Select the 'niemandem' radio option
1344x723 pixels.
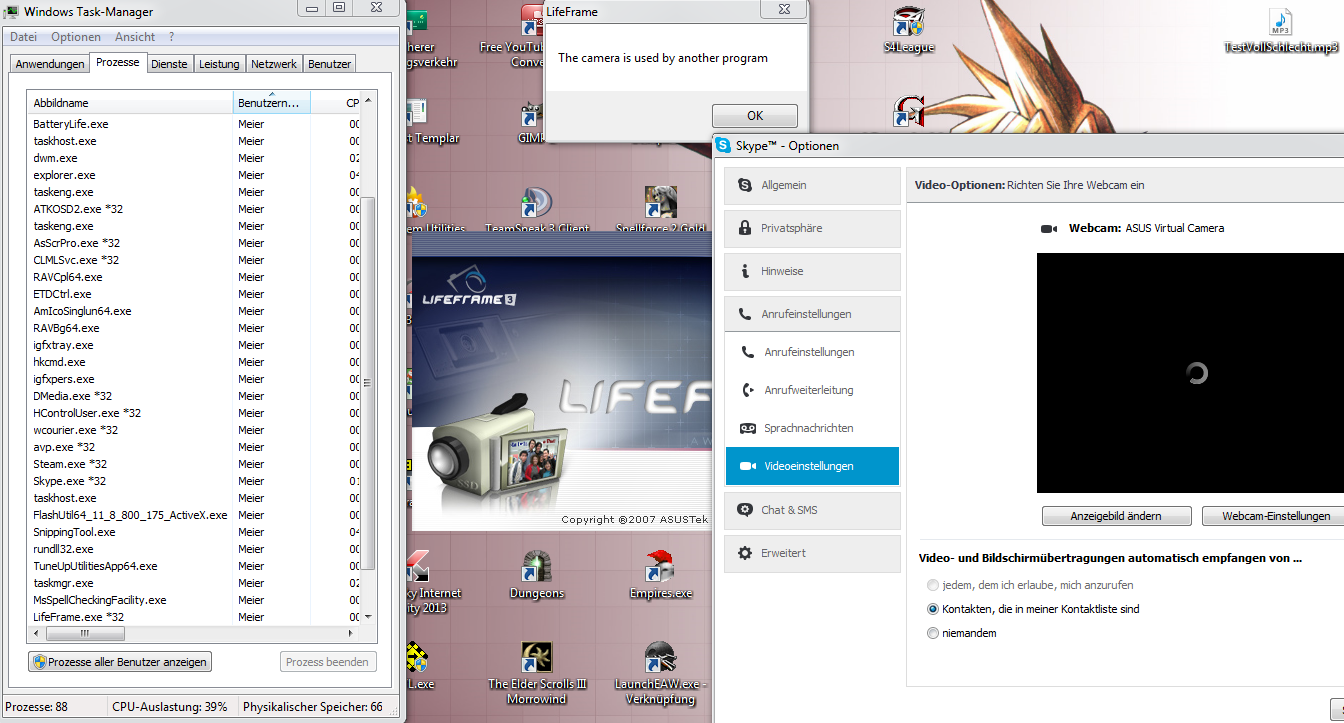[x=933, y=633]
